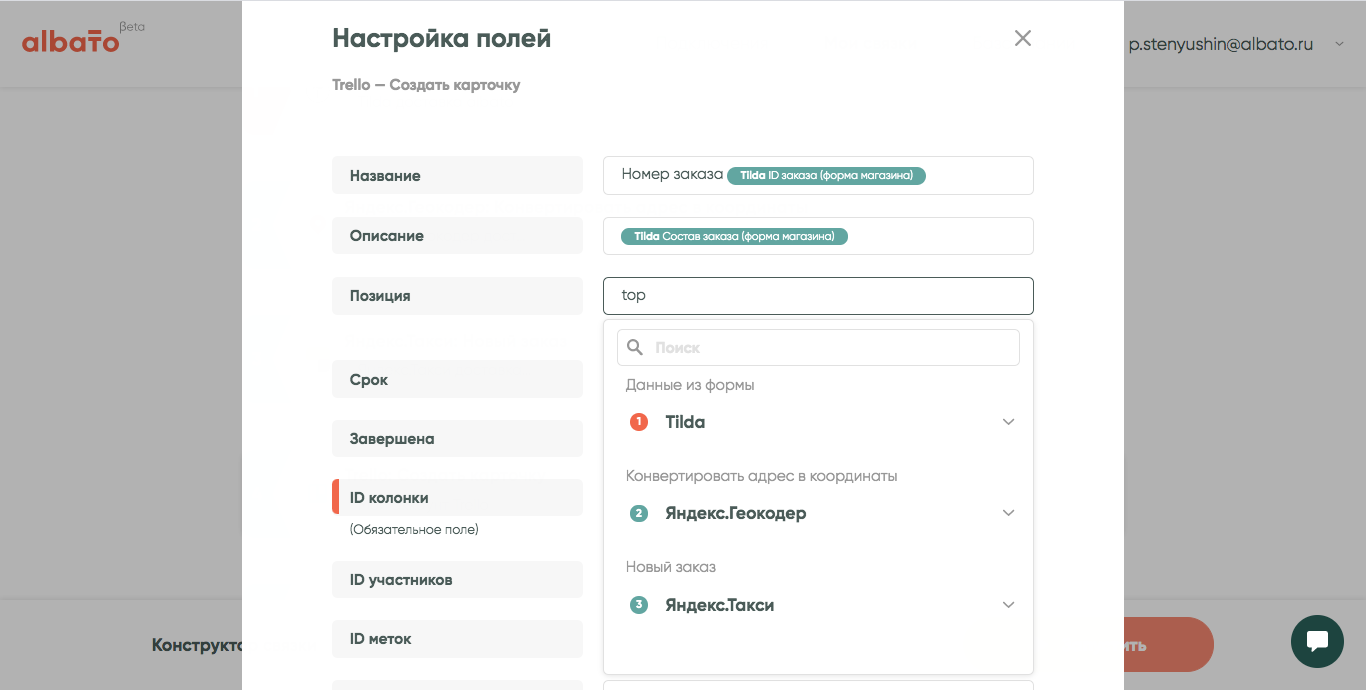1366x690 pixels.
Task: Click the Описание value field
Action: (x=818, y=236)
